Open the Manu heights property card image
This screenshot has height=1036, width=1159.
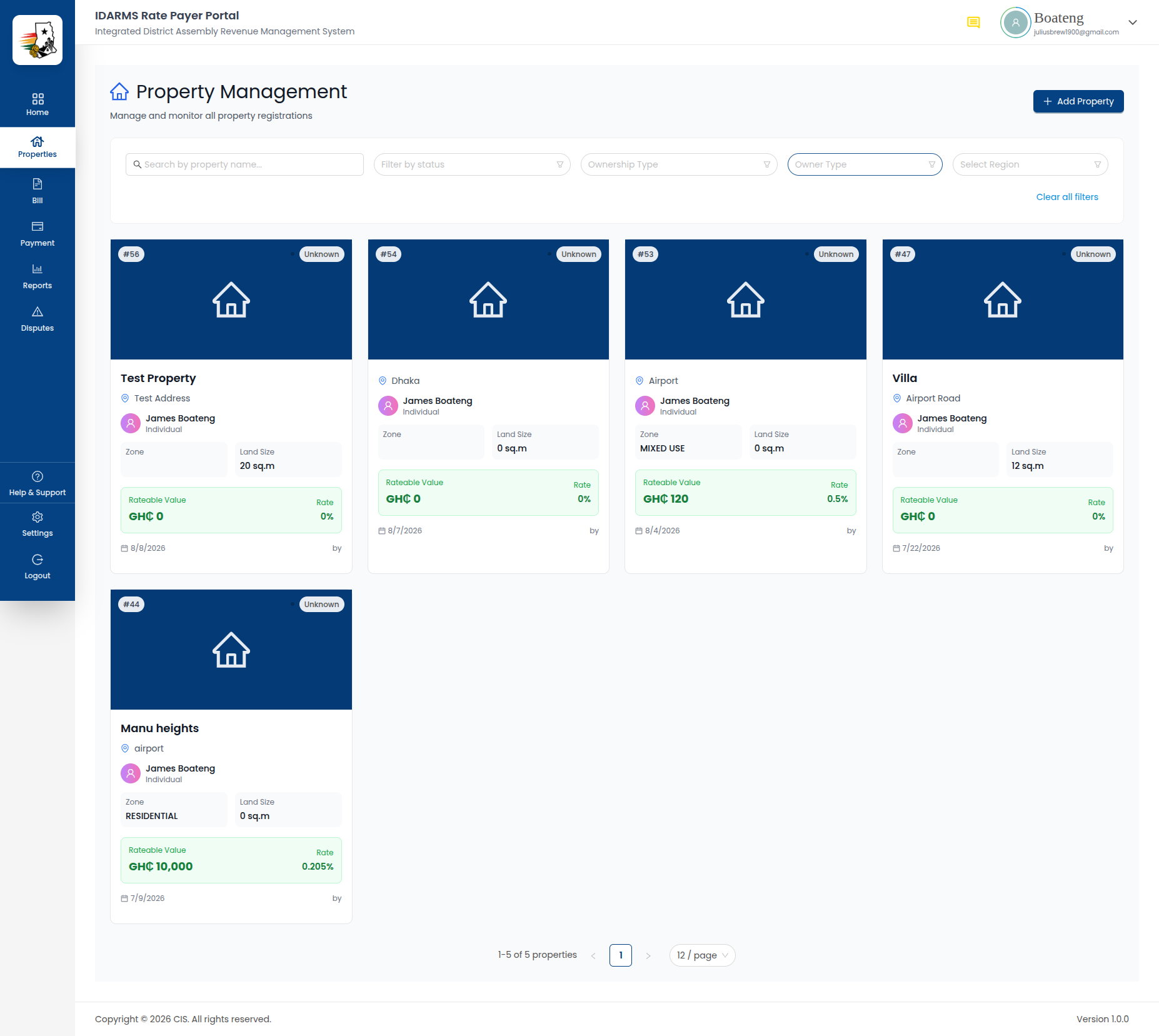[x=231, y=650]
